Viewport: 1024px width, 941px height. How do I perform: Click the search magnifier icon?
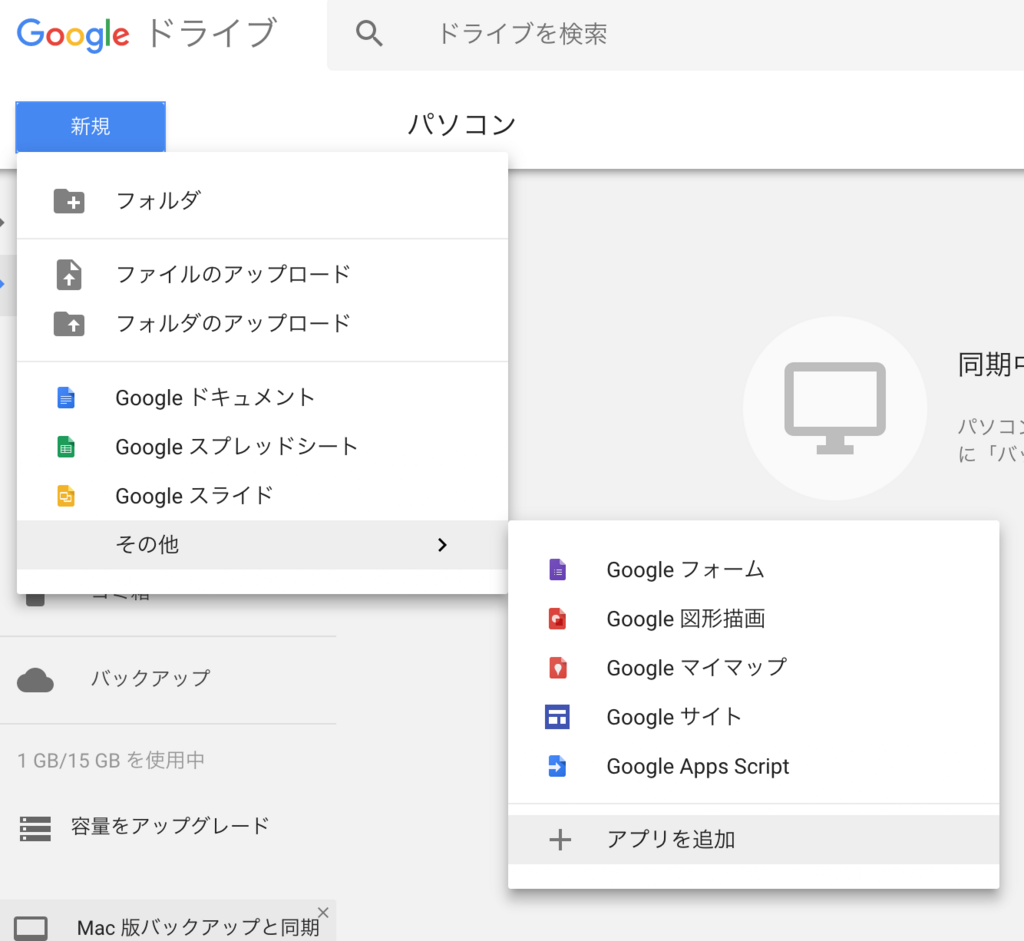[x=369, y=33]
